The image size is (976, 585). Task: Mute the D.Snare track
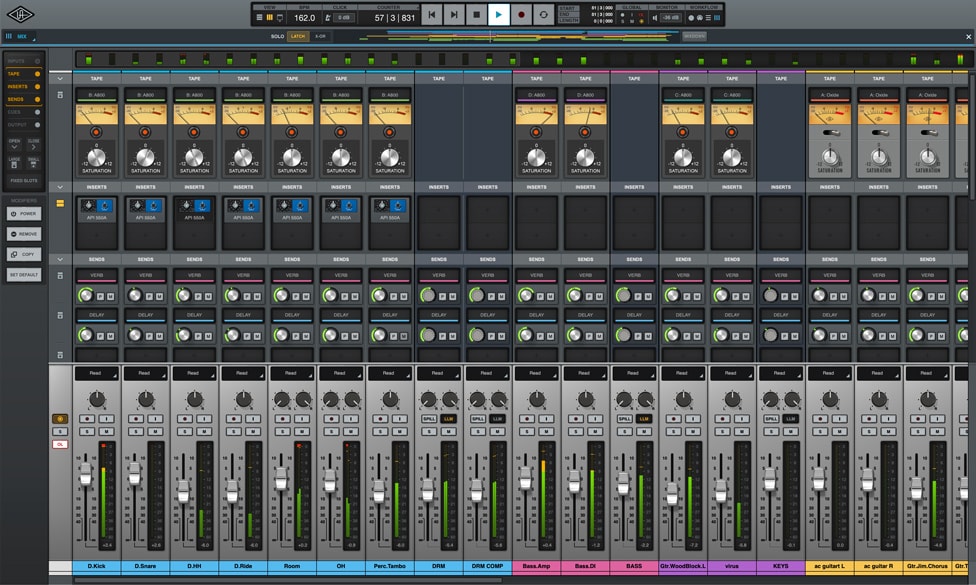coord(155,431)
